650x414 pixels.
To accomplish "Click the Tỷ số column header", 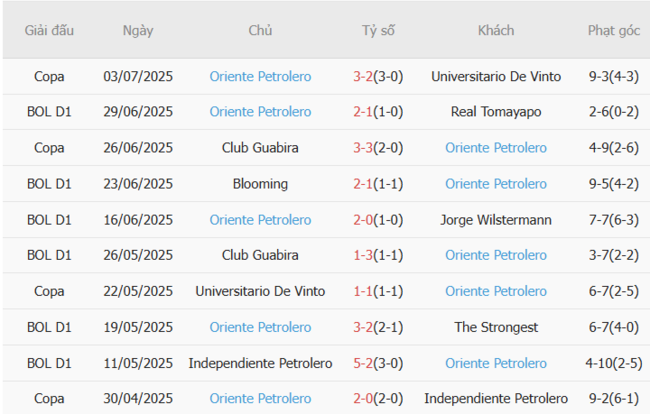I will coord(378,30).
